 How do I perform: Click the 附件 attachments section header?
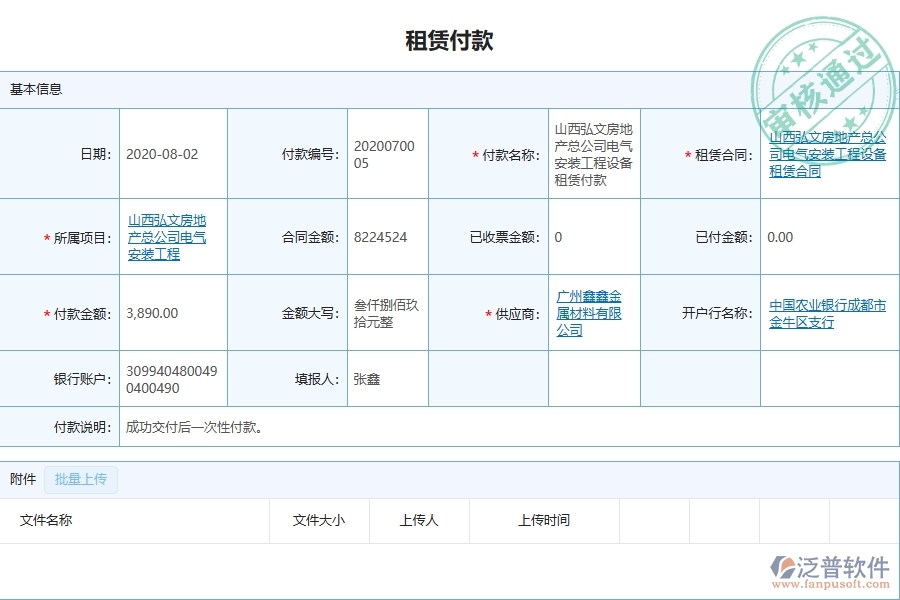click(19, 480)
